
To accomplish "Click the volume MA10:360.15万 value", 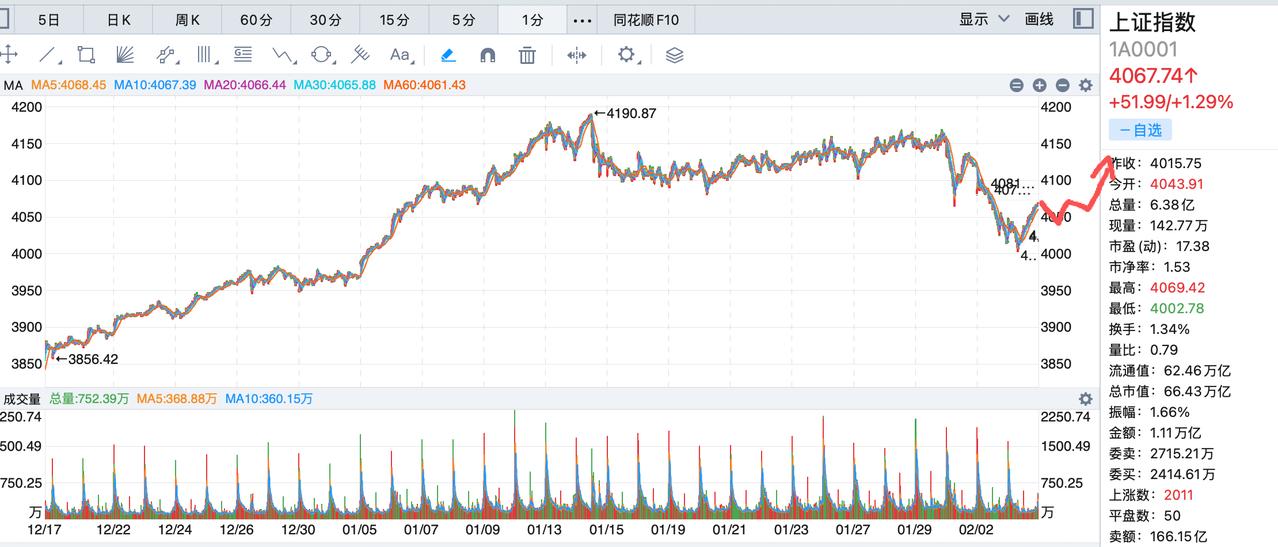I will pos(269,399).
